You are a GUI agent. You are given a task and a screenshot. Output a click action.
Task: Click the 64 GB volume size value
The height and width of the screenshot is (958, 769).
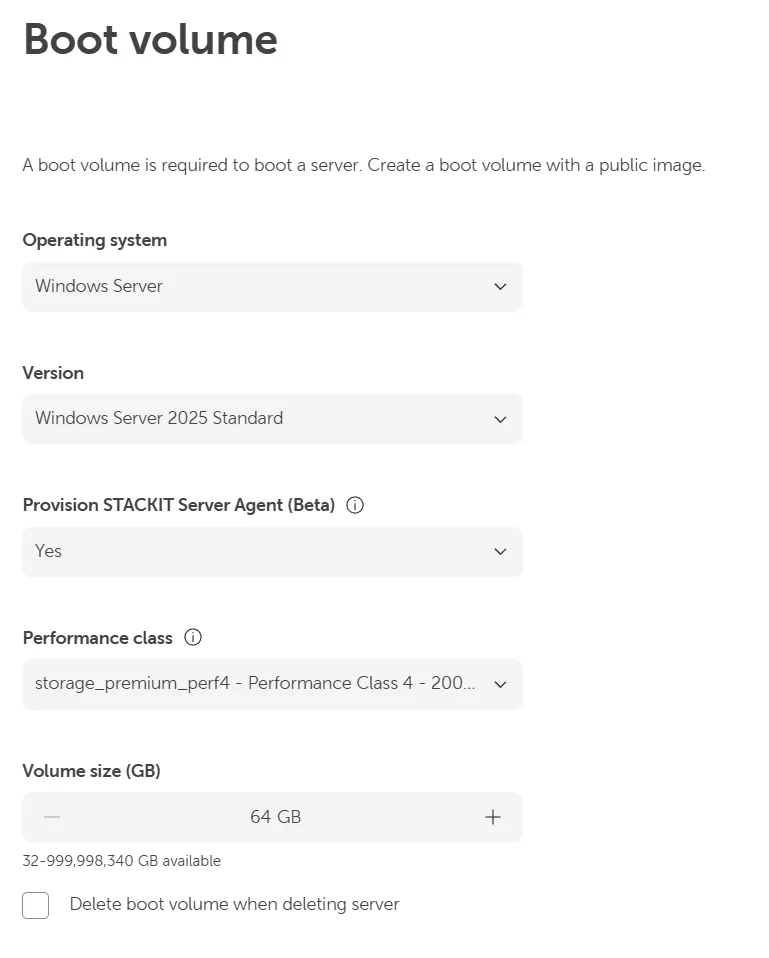(x=275, y=817)
